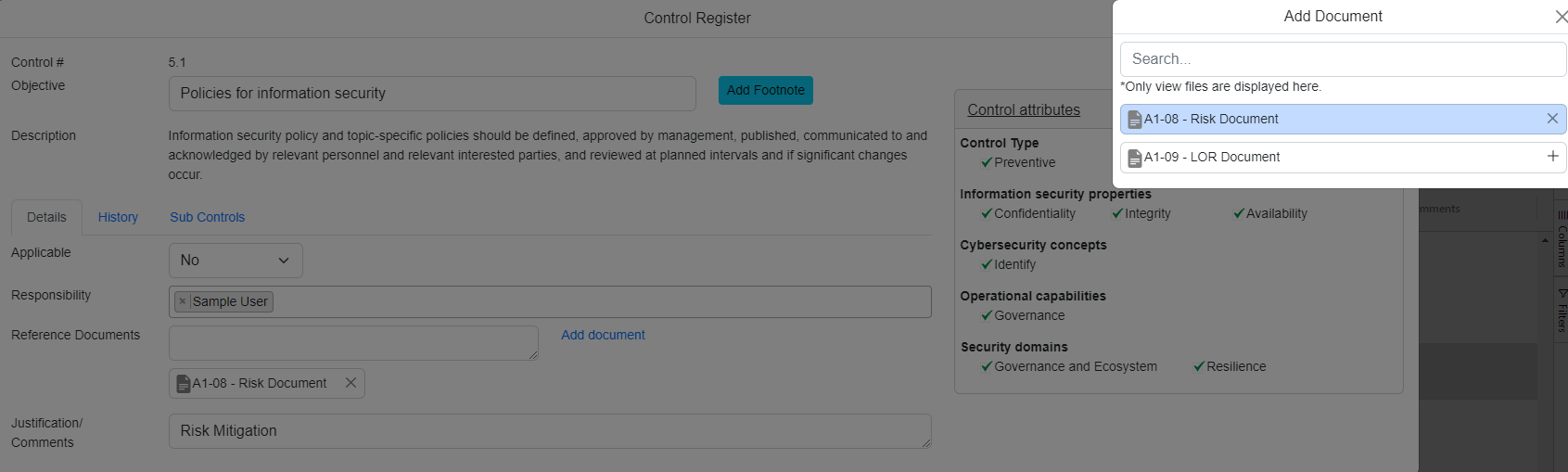This screenshot has width=1568, height=472.
Task: Open the Filters side panel
Action: click(x=1562, y=312)
